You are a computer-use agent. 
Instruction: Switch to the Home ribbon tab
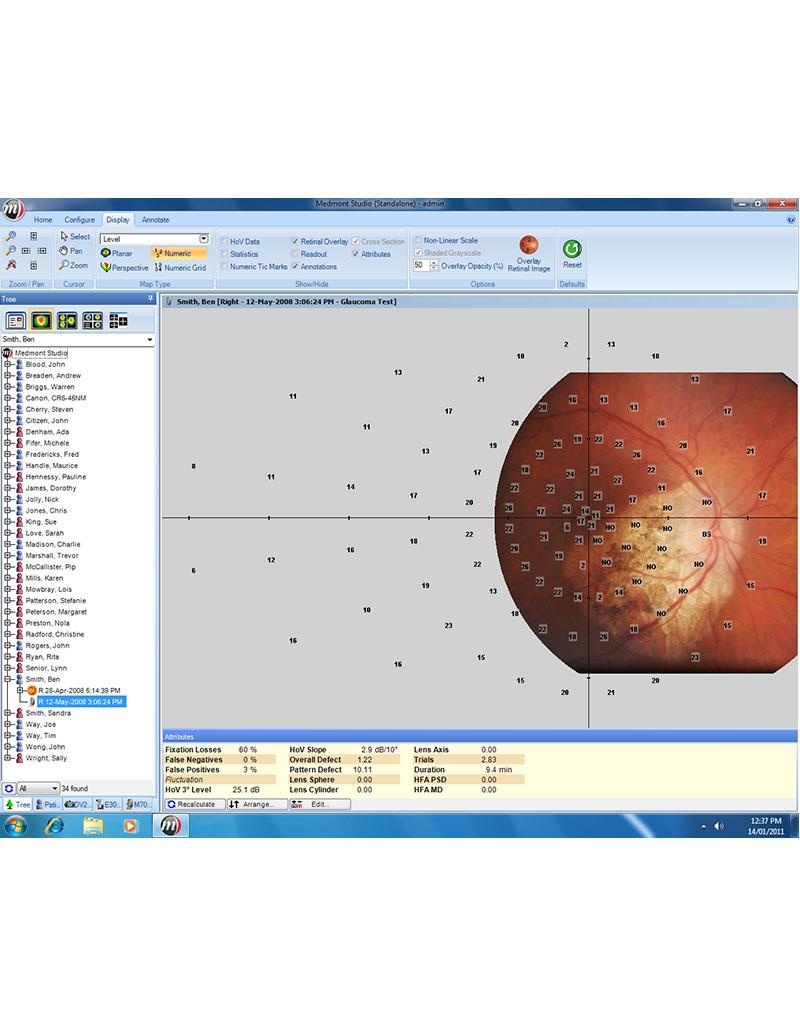click(43, 220)
